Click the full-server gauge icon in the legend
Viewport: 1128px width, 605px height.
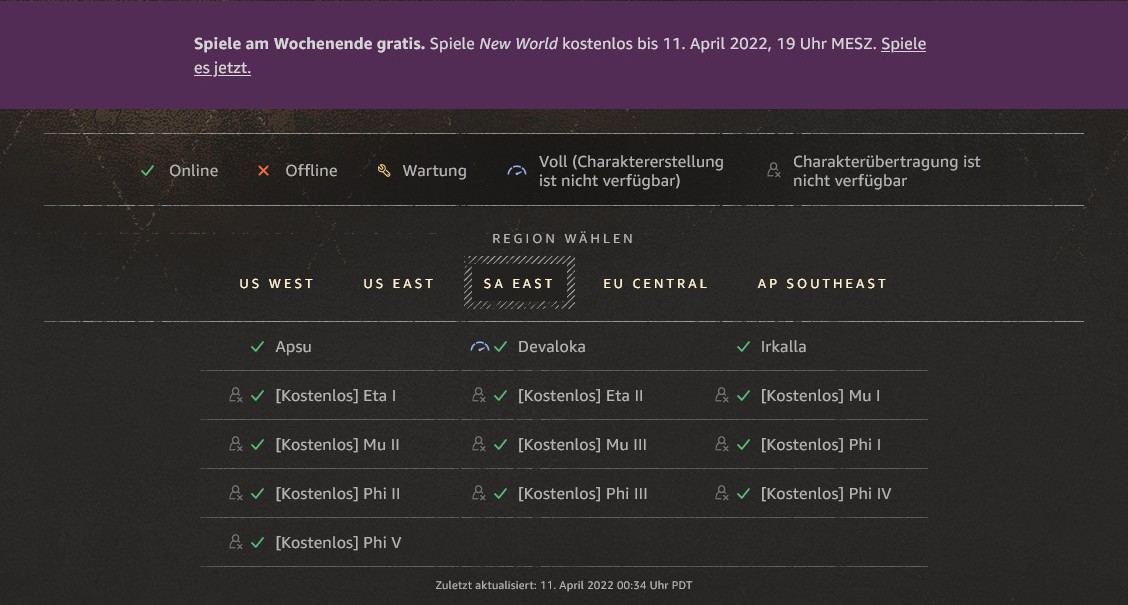point(516,171)
